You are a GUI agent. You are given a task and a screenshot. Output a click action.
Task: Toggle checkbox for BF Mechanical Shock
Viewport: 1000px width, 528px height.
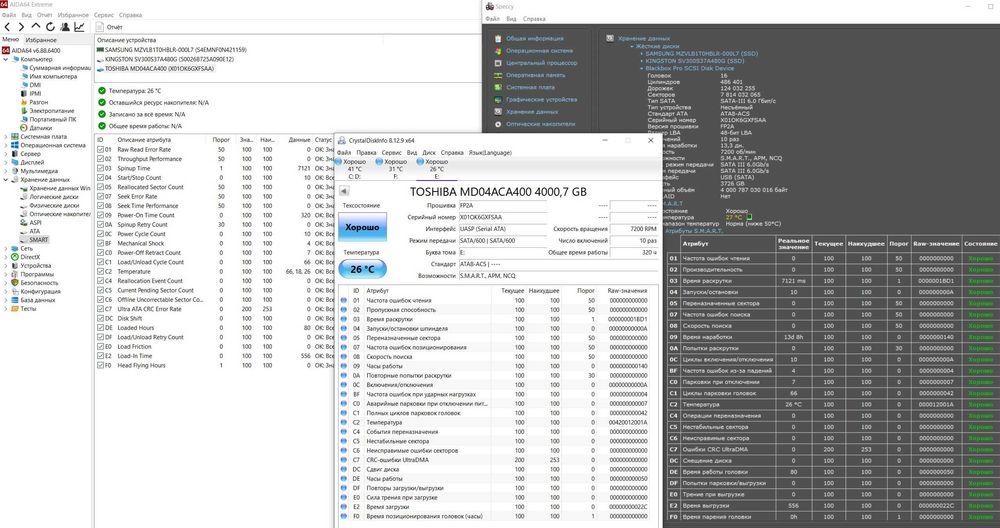[x=100, y=243]
